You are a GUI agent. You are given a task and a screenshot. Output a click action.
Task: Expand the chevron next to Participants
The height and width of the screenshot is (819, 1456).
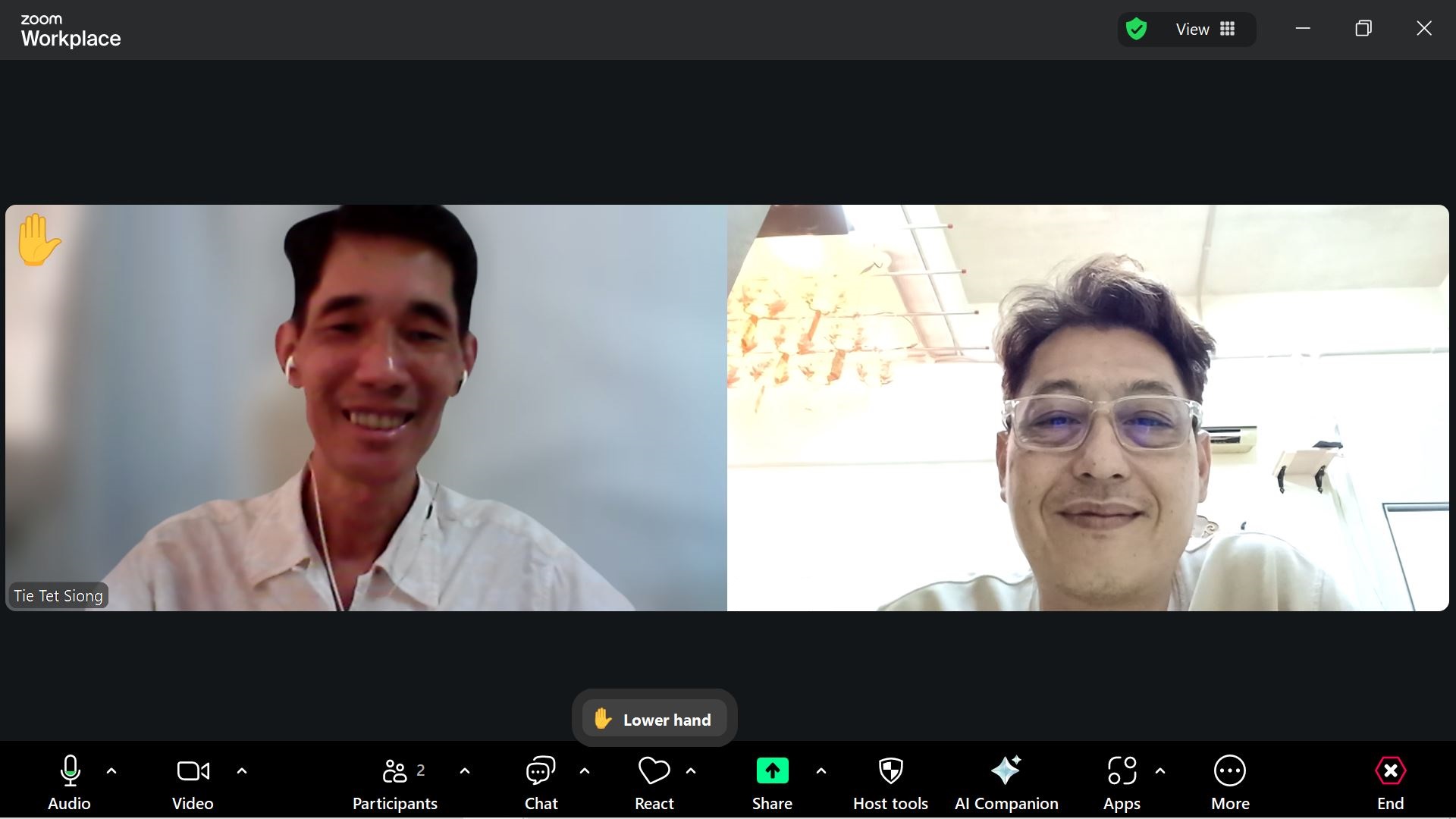point(465,771)
